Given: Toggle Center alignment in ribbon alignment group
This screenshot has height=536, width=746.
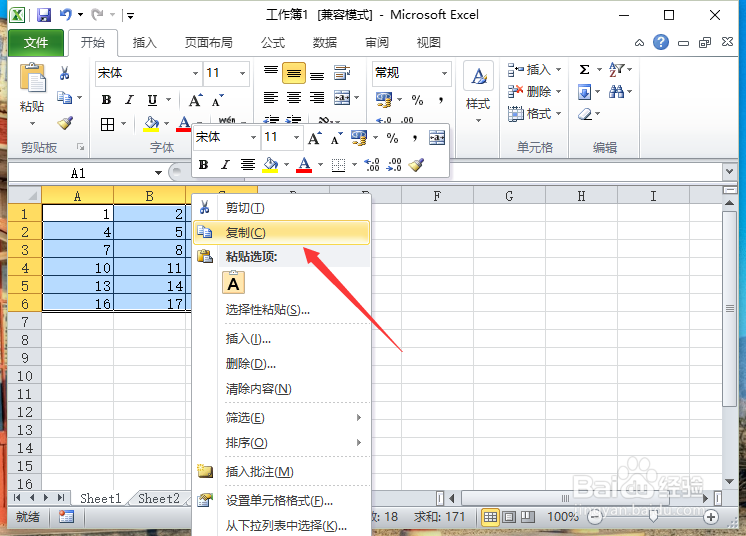Looking at the screenshot, I should pos(294,98).
